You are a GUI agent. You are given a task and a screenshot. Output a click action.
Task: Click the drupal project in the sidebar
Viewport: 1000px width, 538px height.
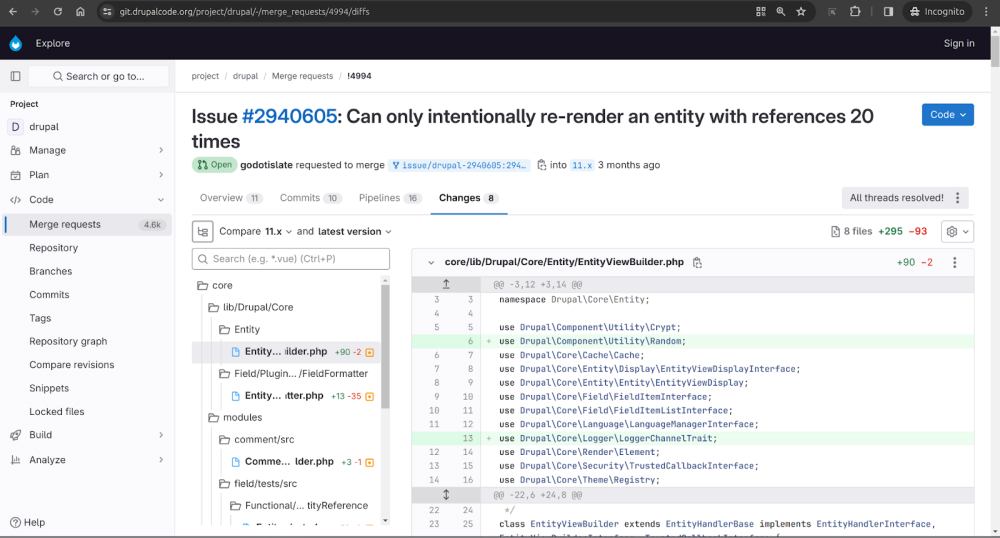pyautogui.click(x=87, y=127)
